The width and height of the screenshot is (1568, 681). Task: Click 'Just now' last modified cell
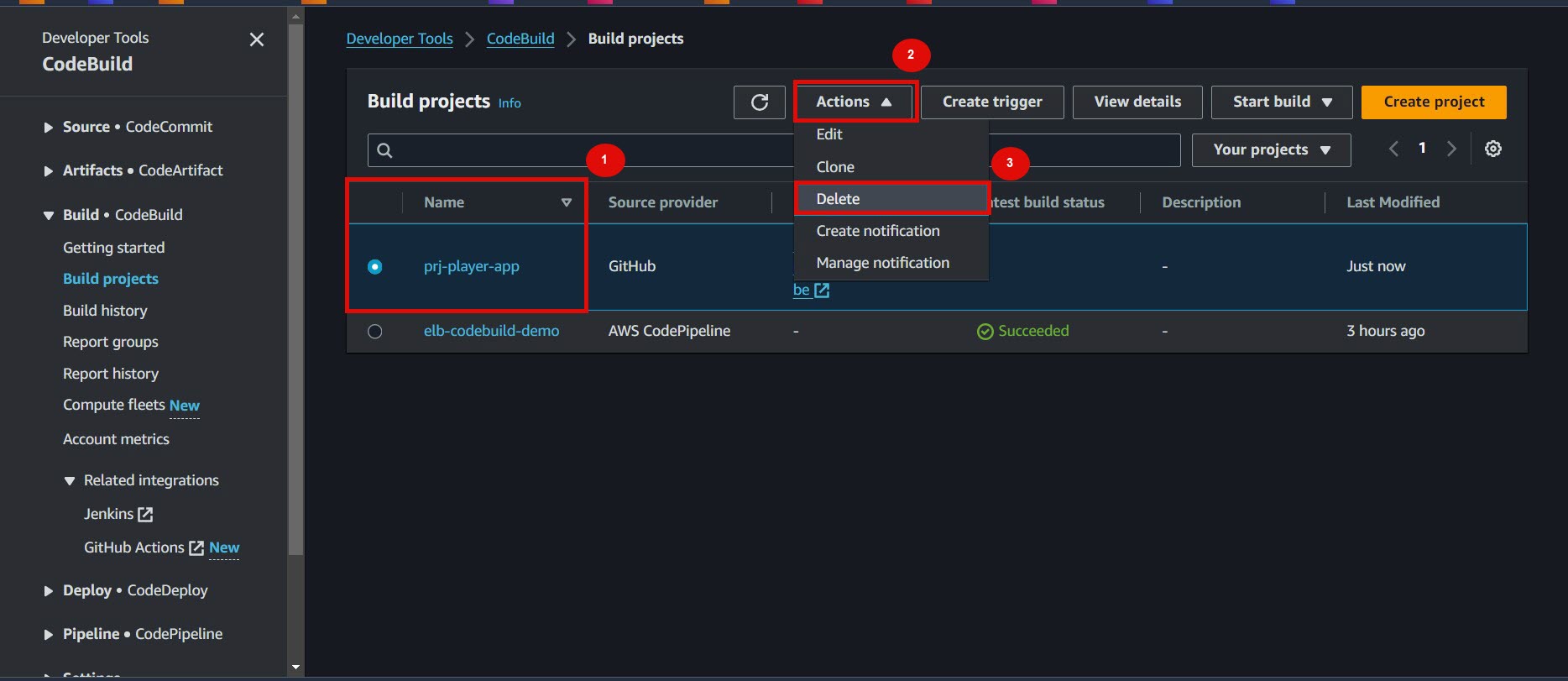click(x=1376, y=266)
